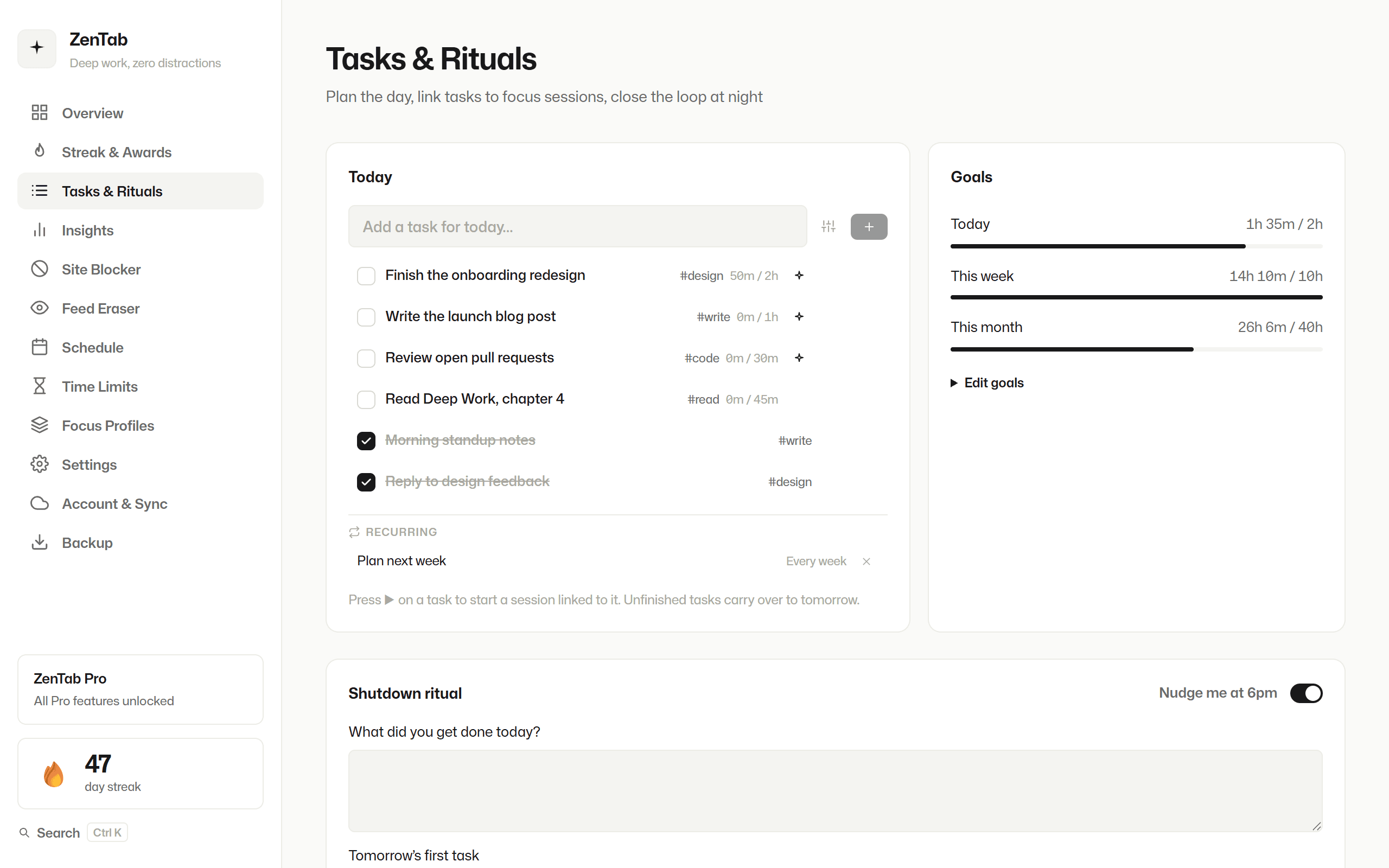Open Feed Eraser
1389x868 pixels.
[140, 308]
